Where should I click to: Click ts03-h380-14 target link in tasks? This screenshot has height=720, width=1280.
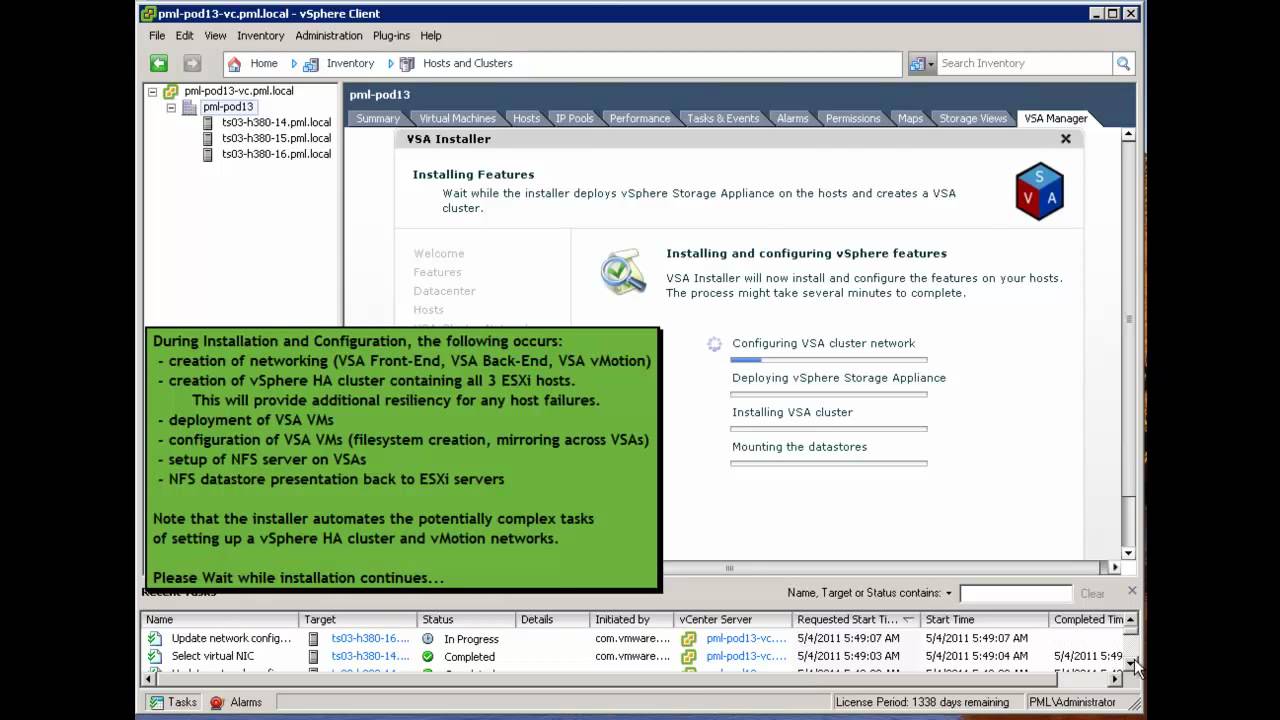point(371,656)
